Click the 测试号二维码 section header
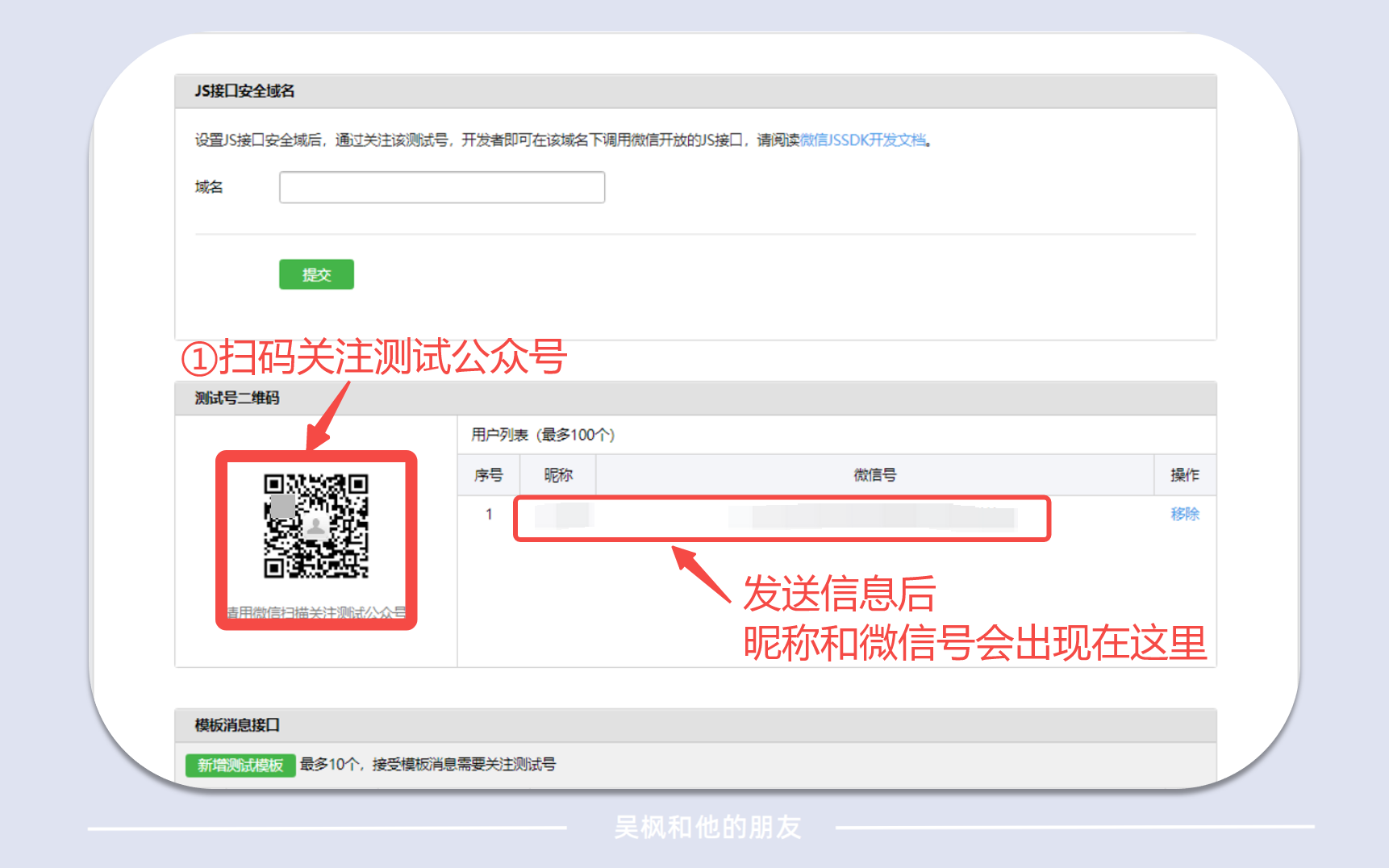The width and height of the screenshot is (1389, 868). [x=695, y=399]
